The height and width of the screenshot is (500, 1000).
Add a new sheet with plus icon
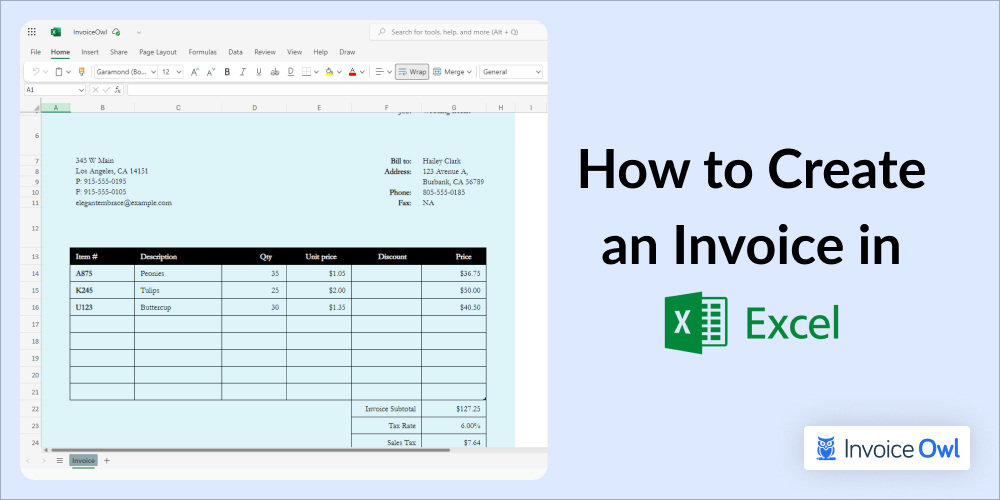coord(107,461)
